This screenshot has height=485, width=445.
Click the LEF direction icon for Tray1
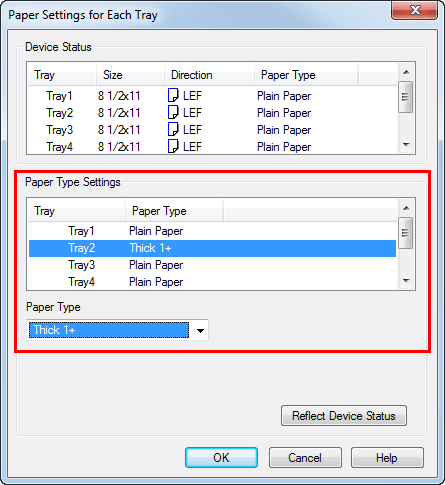173,95
